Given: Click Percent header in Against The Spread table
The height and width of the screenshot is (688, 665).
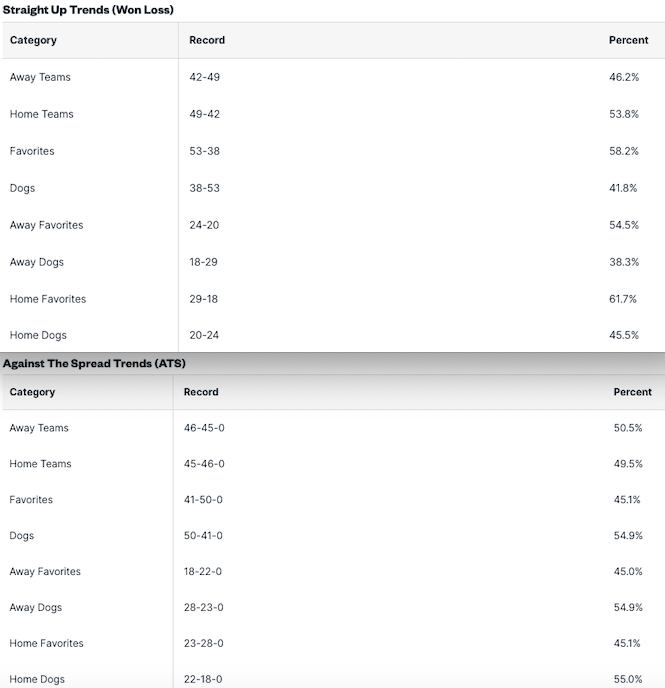Looking at the screenshot, I should pyautogui.click(x=632, y=392).
